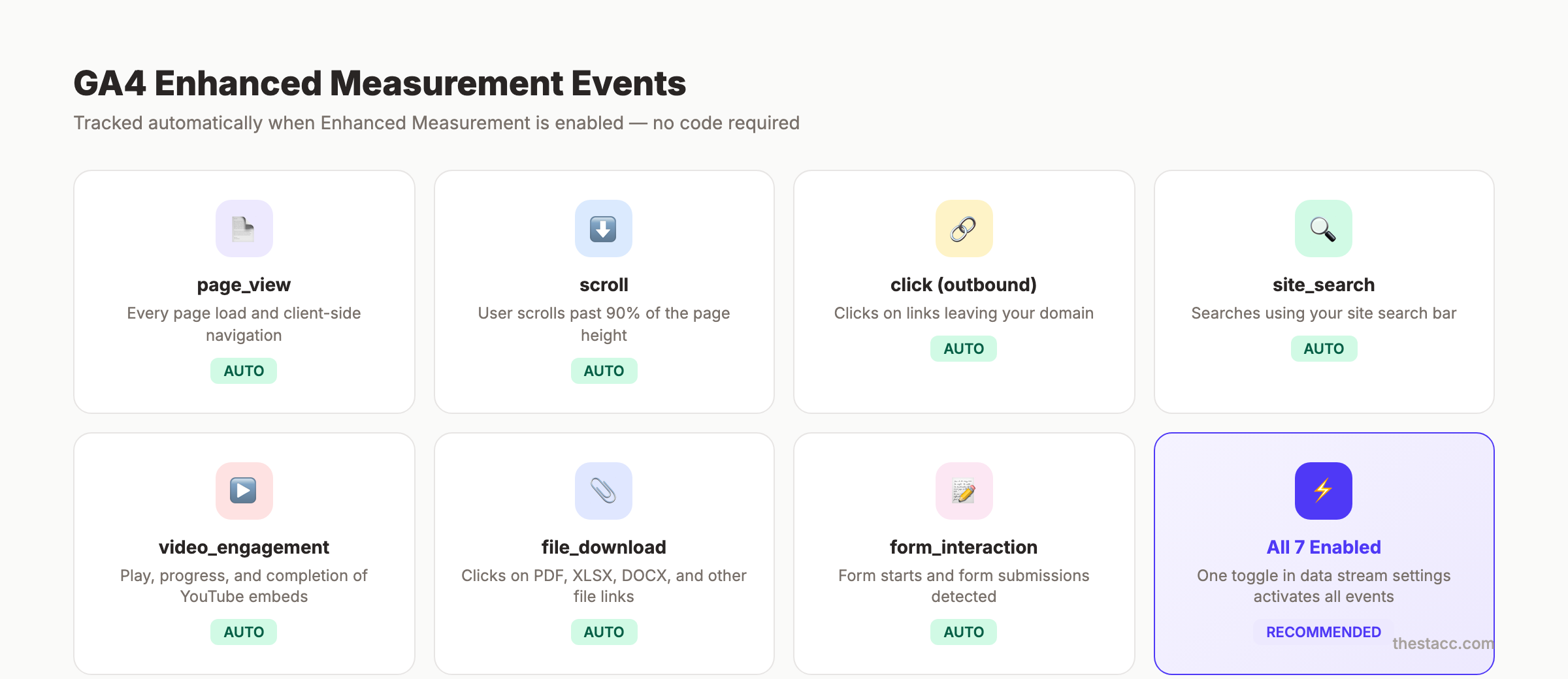Click the memo pencil icon on form_interaction
The width and height of the screenshot is (1568, 679).
[x=964, y=491]
